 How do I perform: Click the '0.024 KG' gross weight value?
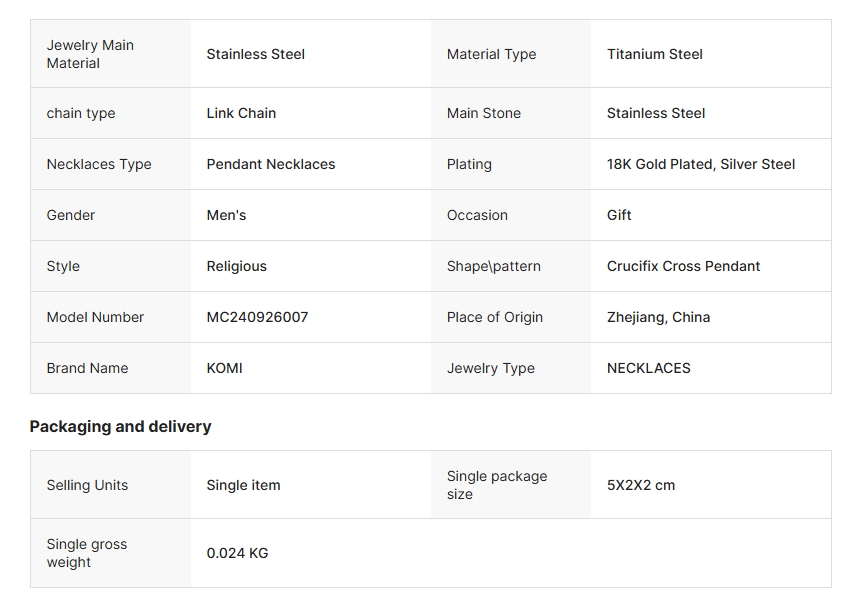(x=238, y=553)
